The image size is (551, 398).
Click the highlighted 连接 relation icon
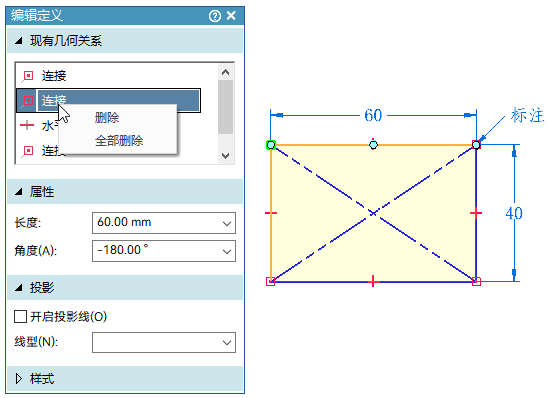[x=27, y=101]
